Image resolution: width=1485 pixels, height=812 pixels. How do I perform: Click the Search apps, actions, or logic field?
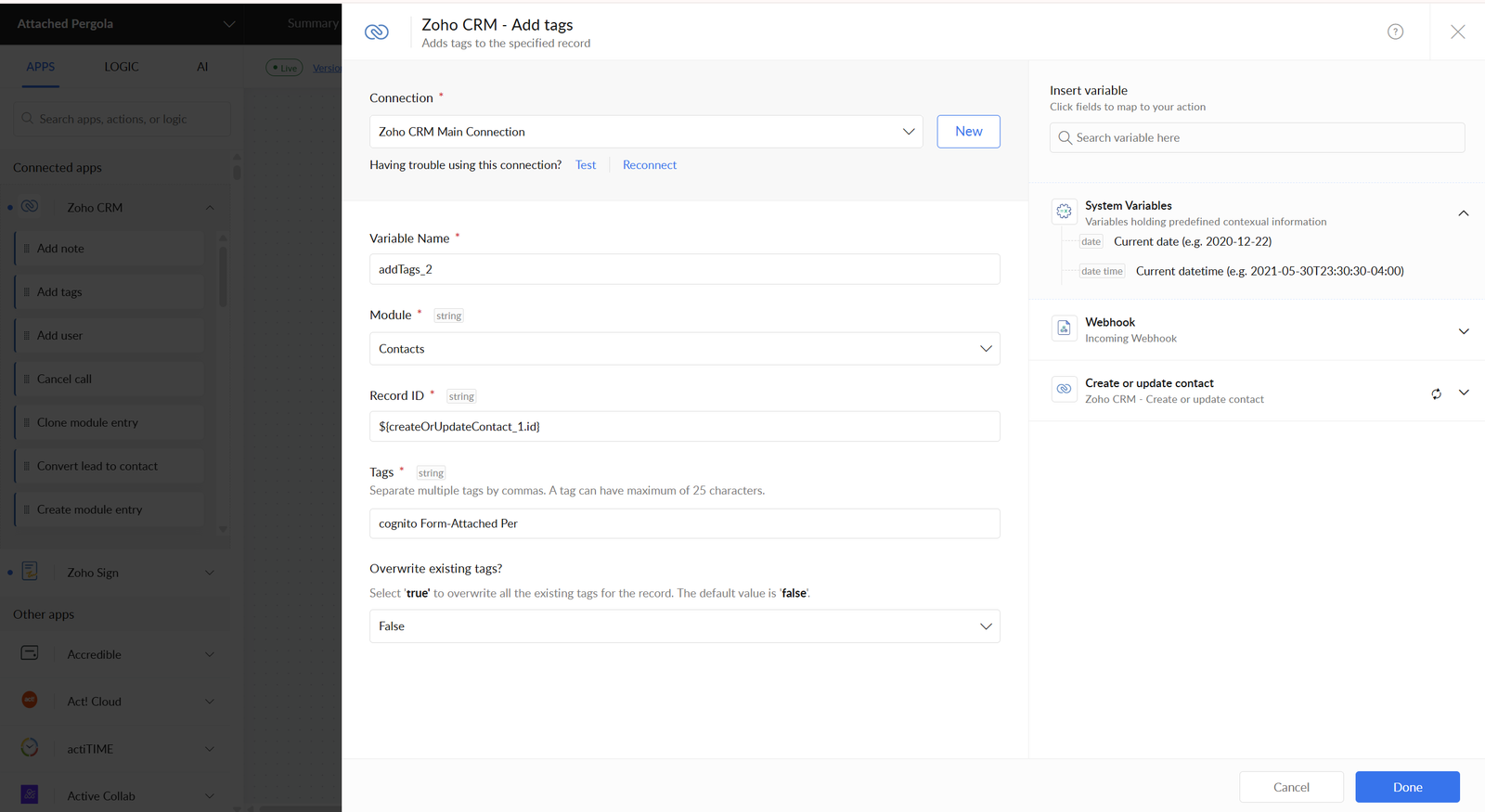(122, 119)
